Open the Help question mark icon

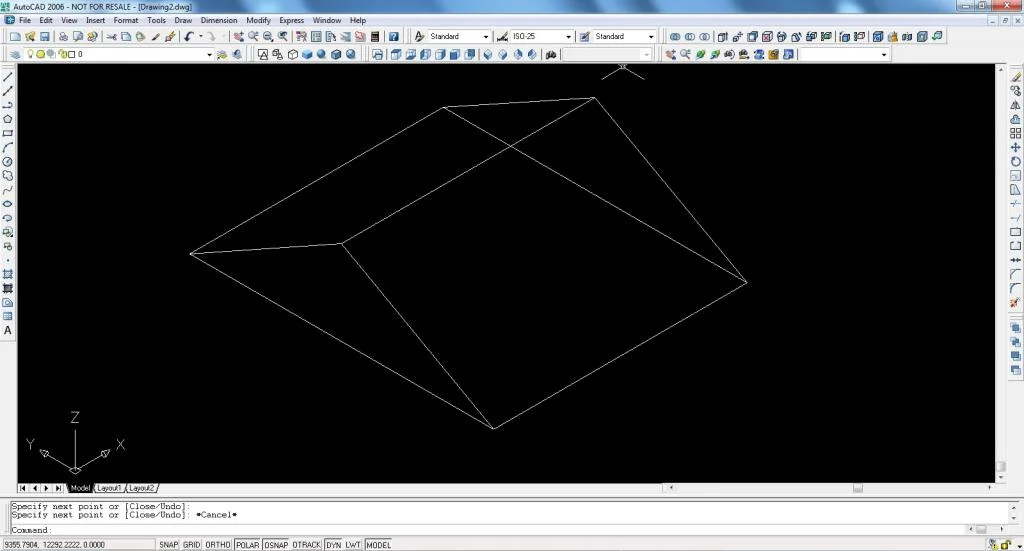point(394,37)
